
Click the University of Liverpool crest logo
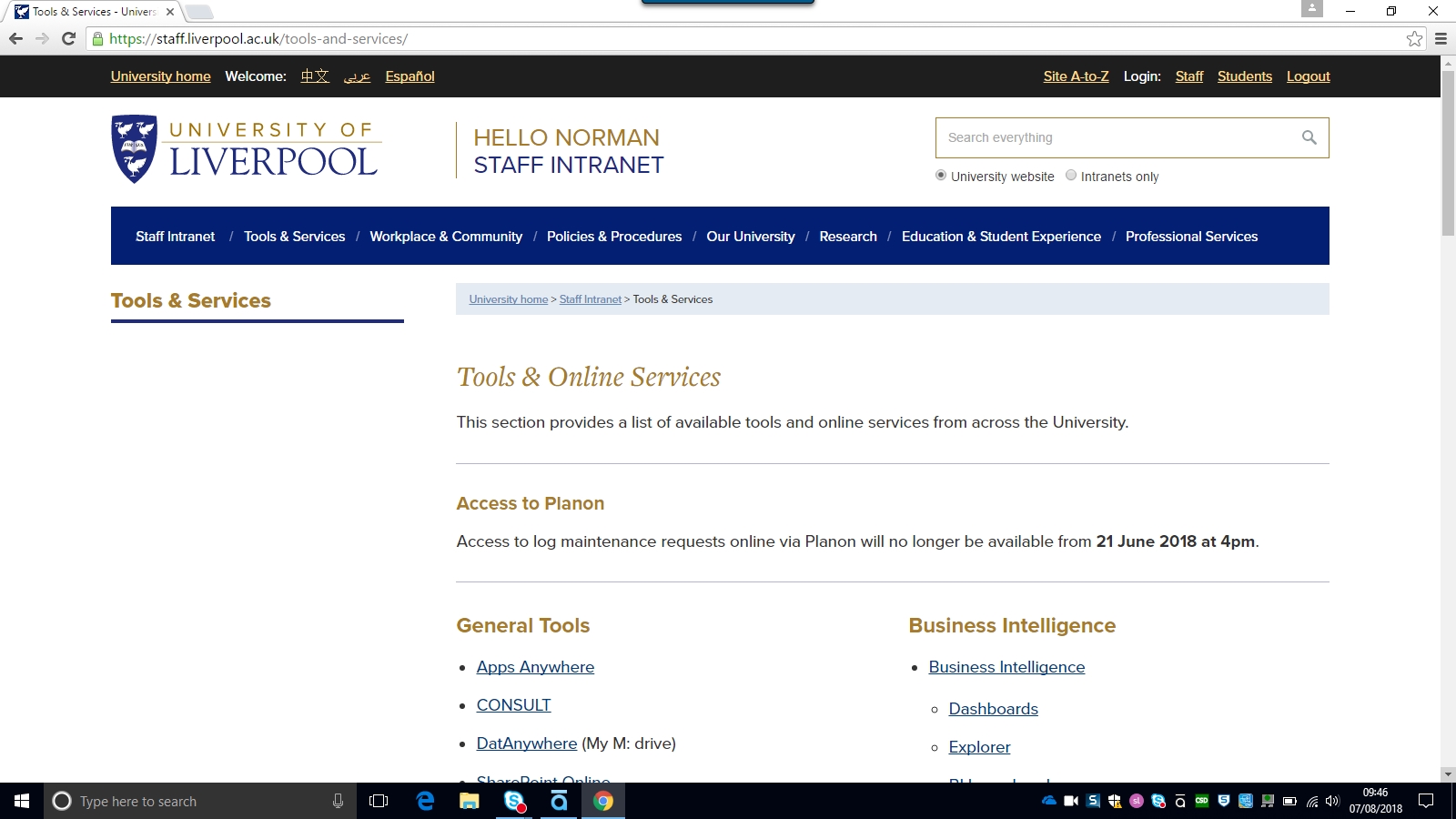coord(135,149)
